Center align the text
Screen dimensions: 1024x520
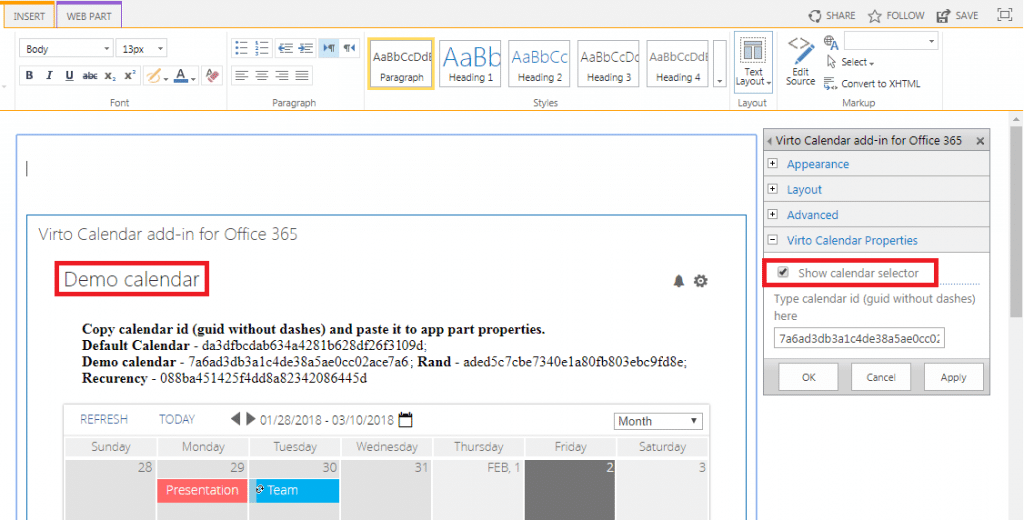click(262, 76)
